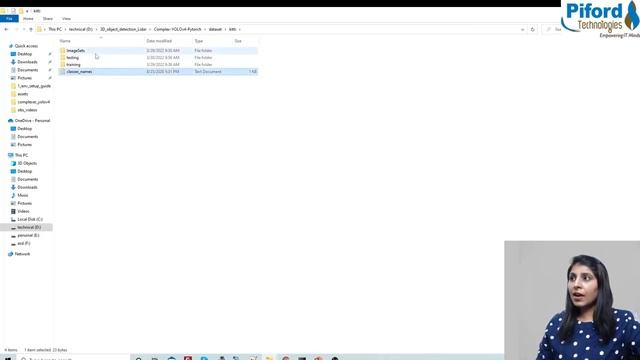640x360 pixels.
Task: Select the testing folder icon
Action: [62, 58]
